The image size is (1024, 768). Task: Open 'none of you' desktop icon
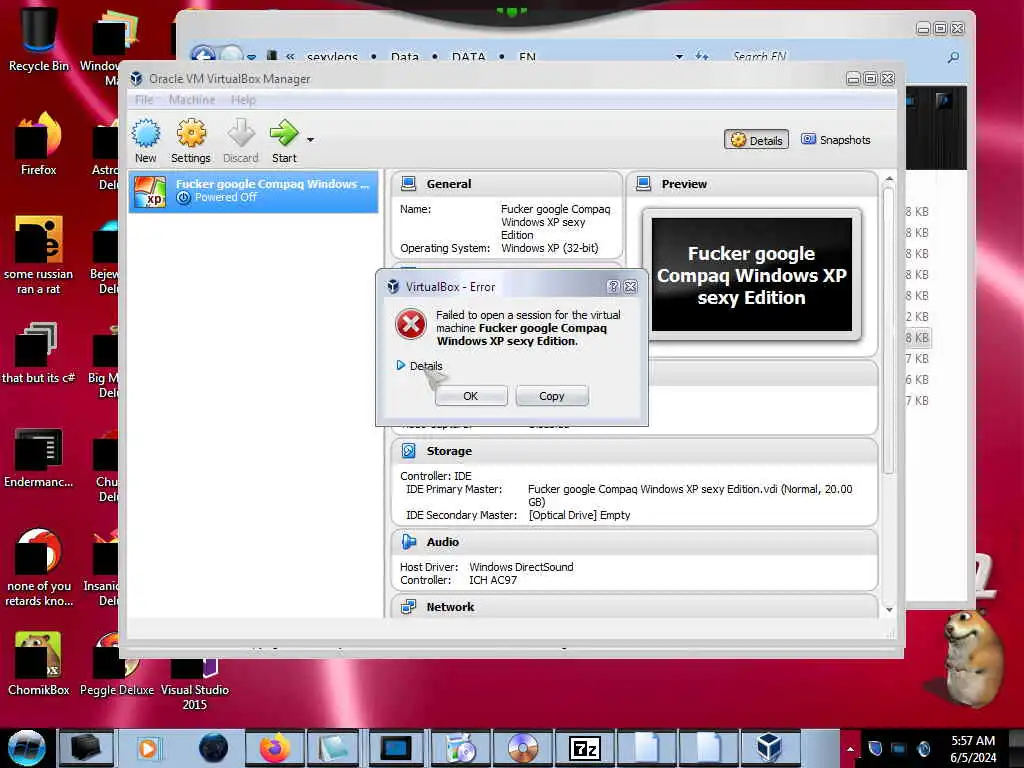point(39,567)
